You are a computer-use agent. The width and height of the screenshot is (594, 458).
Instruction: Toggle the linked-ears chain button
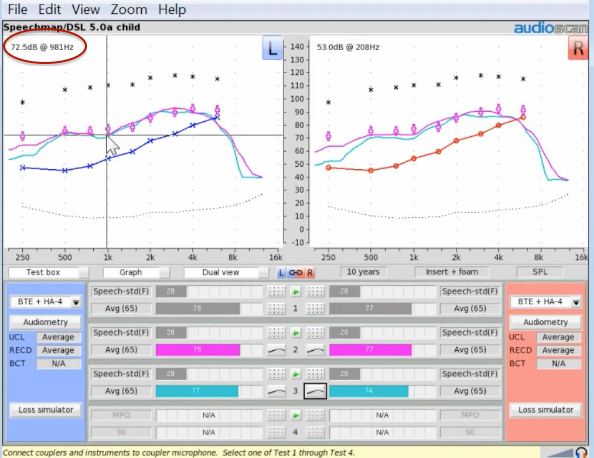point(295,273)
